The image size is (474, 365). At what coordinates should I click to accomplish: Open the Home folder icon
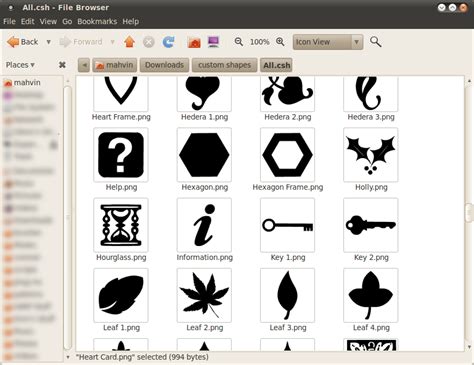click(194, 42)
